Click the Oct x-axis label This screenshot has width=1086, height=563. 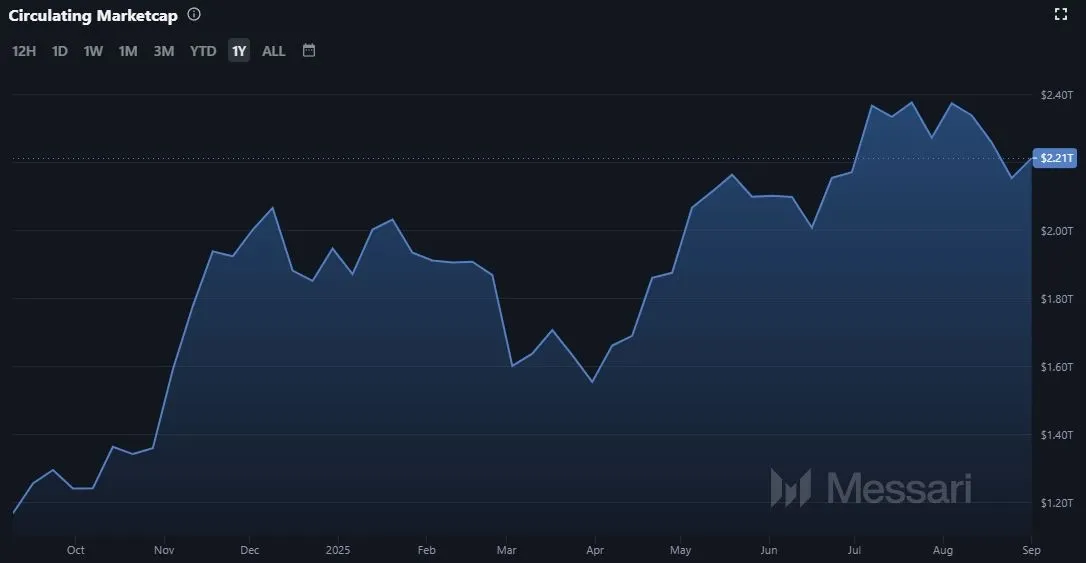[75, 550]
